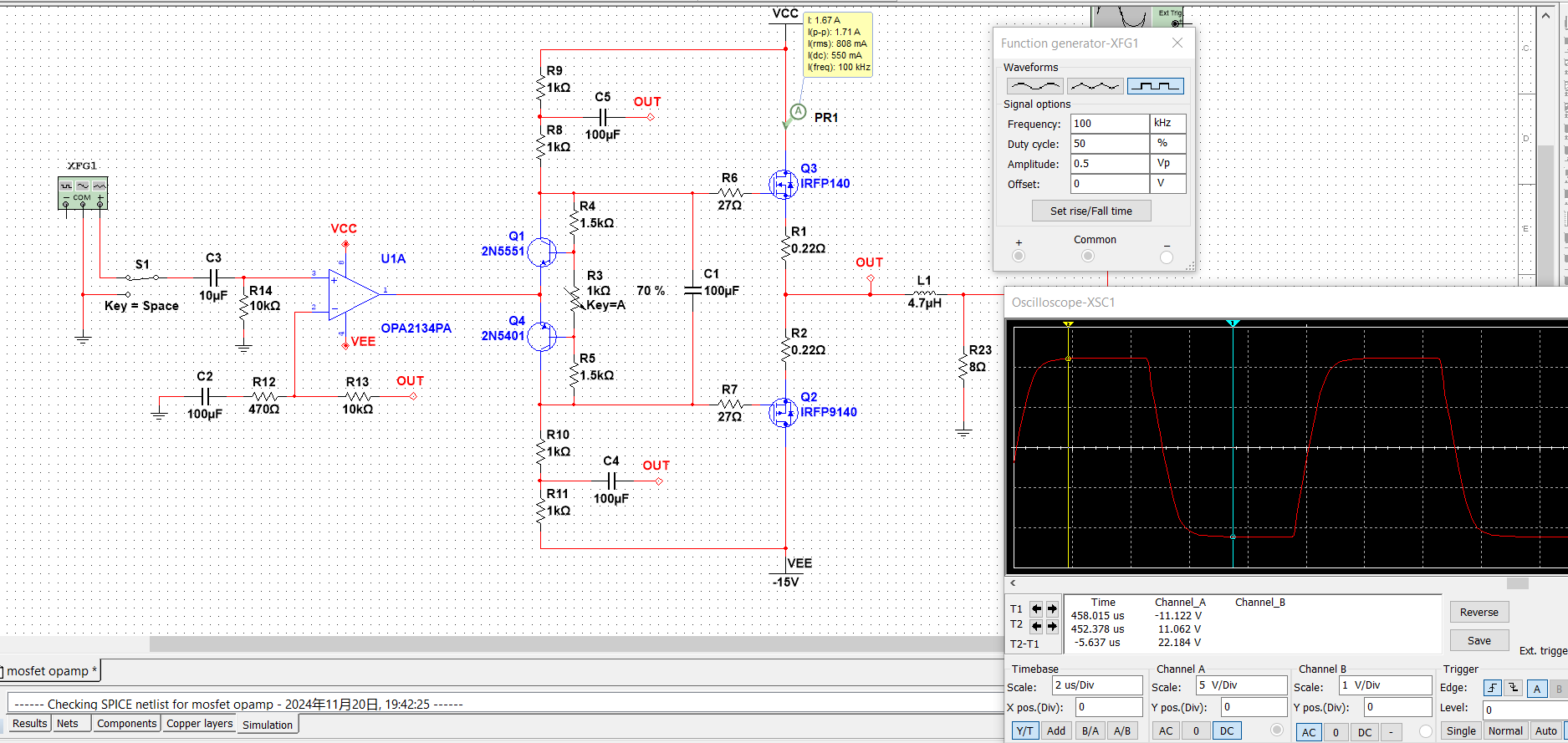This screenshot has width=1568, height=743.
Task: Select falling edge trigger icon
Action: 1514,688
